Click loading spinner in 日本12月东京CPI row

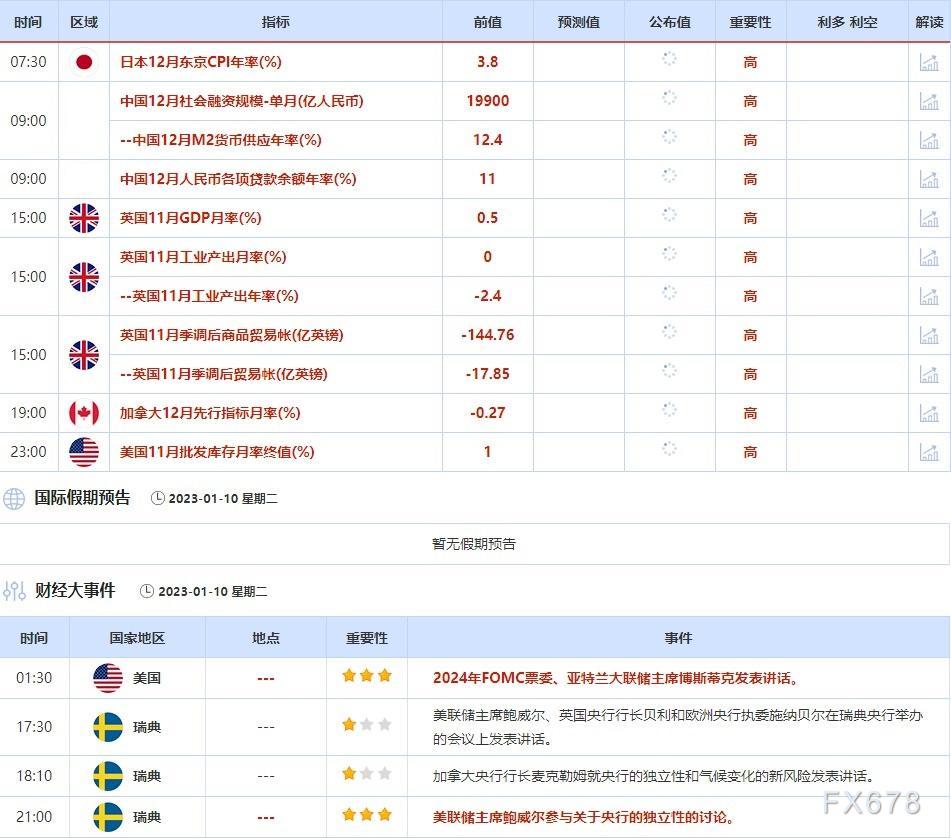coord(669,59)
